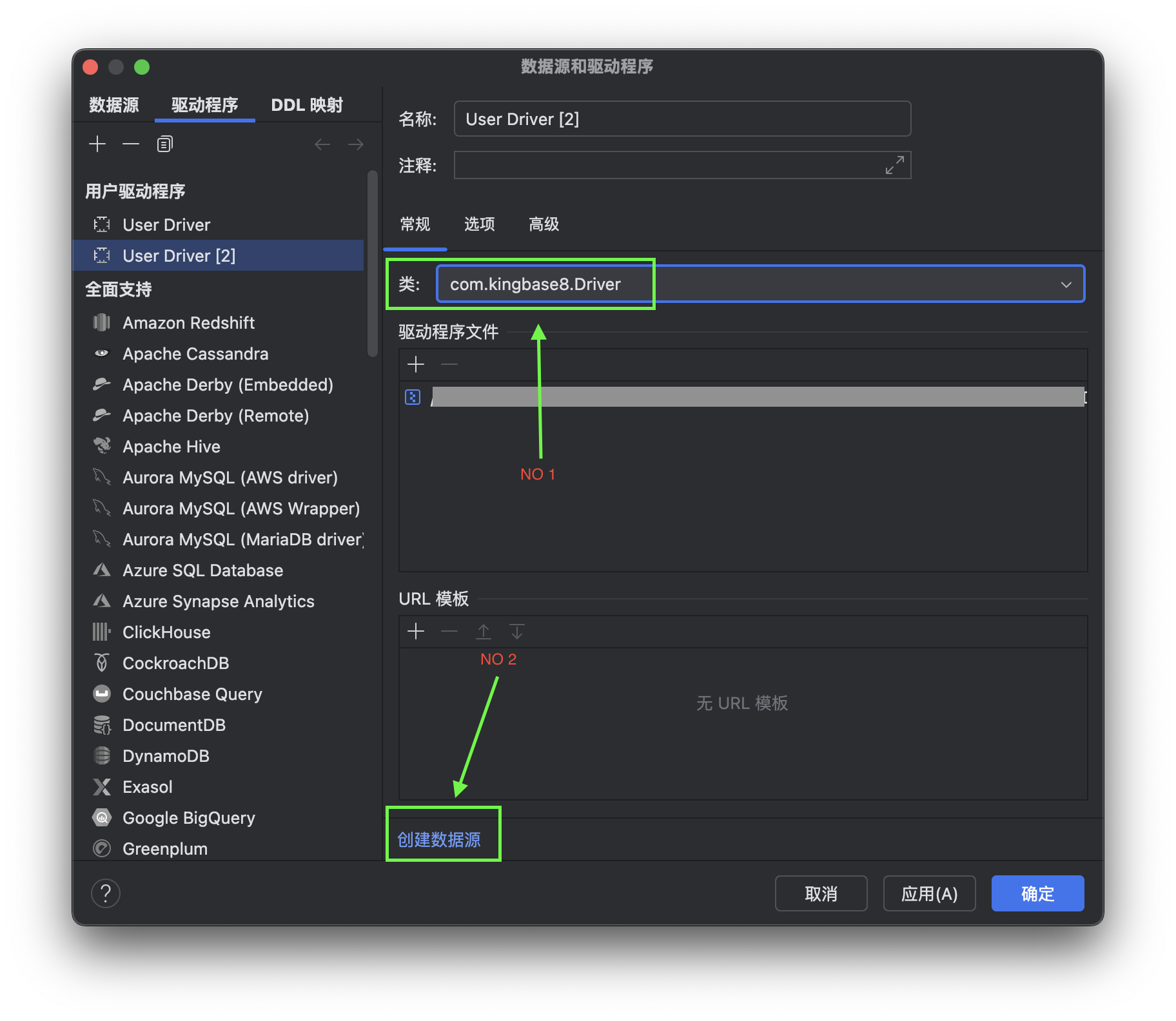Open the help question mark
Image resolution: width=1176 pixels, height=1021 pixels.
tap(105, 893)
